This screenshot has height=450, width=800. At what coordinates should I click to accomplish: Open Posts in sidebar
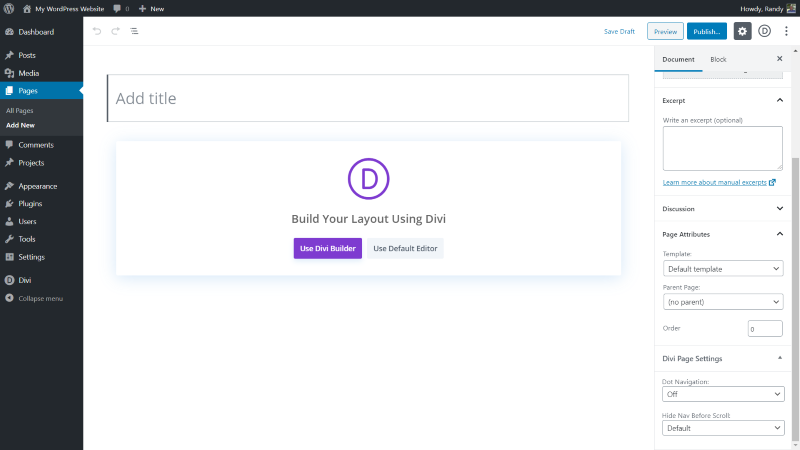[x=41, y=55]
